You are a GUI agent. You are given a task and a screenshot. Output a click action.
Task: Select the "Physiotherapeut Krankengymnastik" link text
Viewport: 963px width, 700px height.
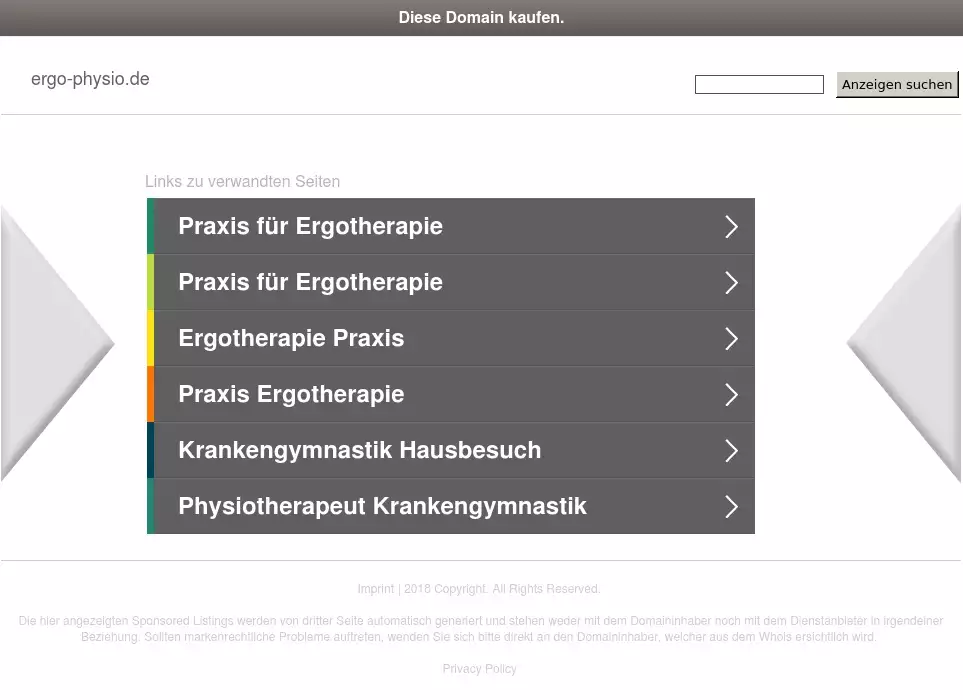pos(382,507)
